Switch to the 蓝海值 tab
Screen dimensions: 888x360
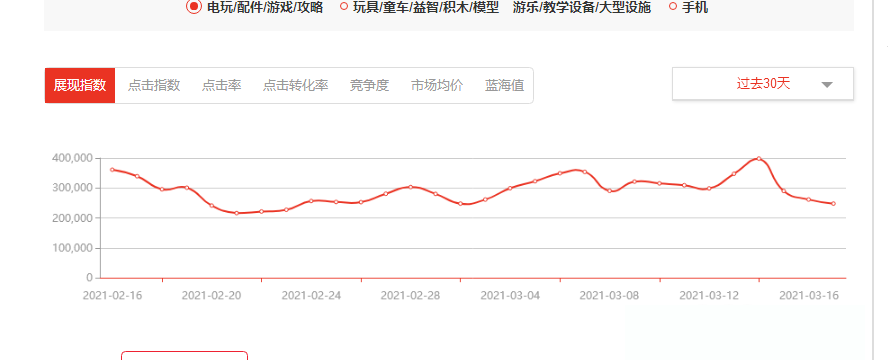pos(505,85)
